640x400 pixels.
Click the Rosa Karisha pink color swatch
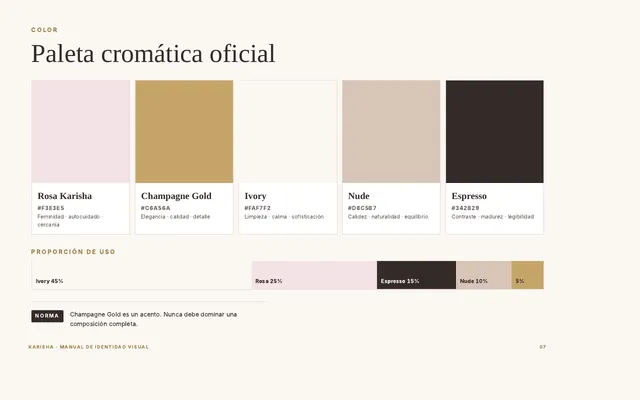pos(80,131)
